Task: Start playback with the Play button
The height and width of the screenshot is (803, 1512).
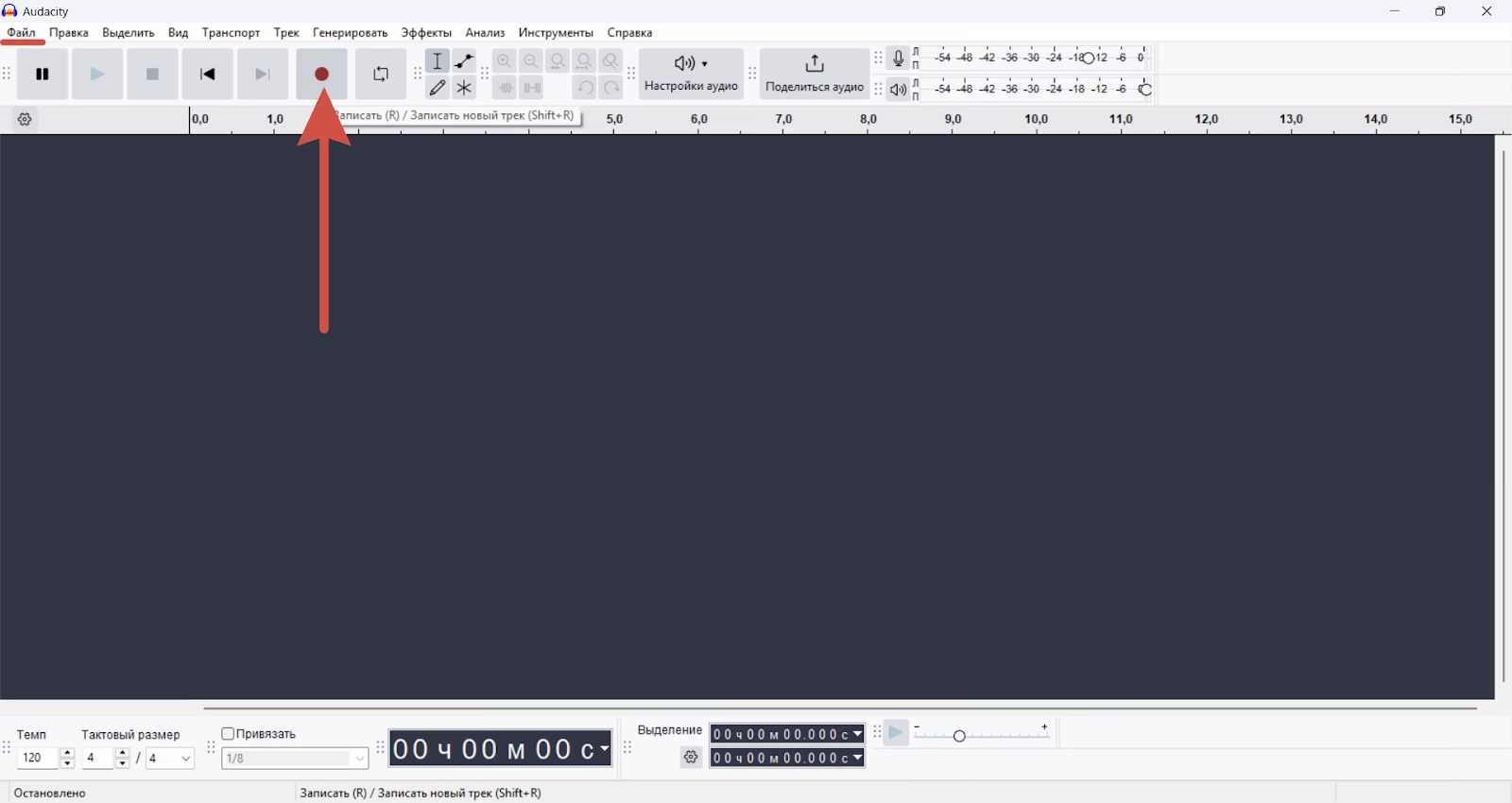Action: [97, 75]
